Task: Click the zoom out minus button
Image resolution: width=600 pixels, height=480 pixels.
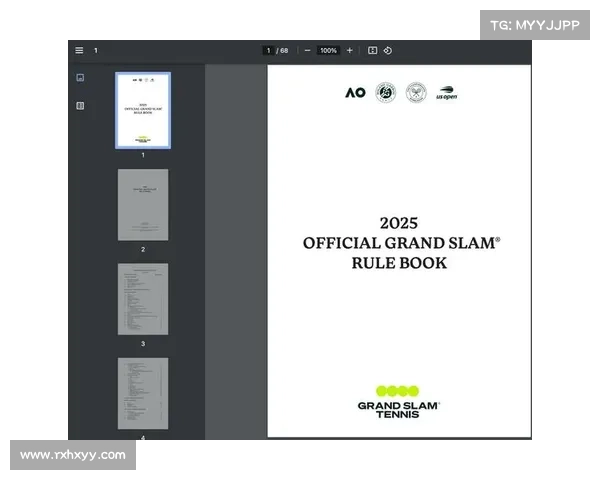Action: click(307, 51)
